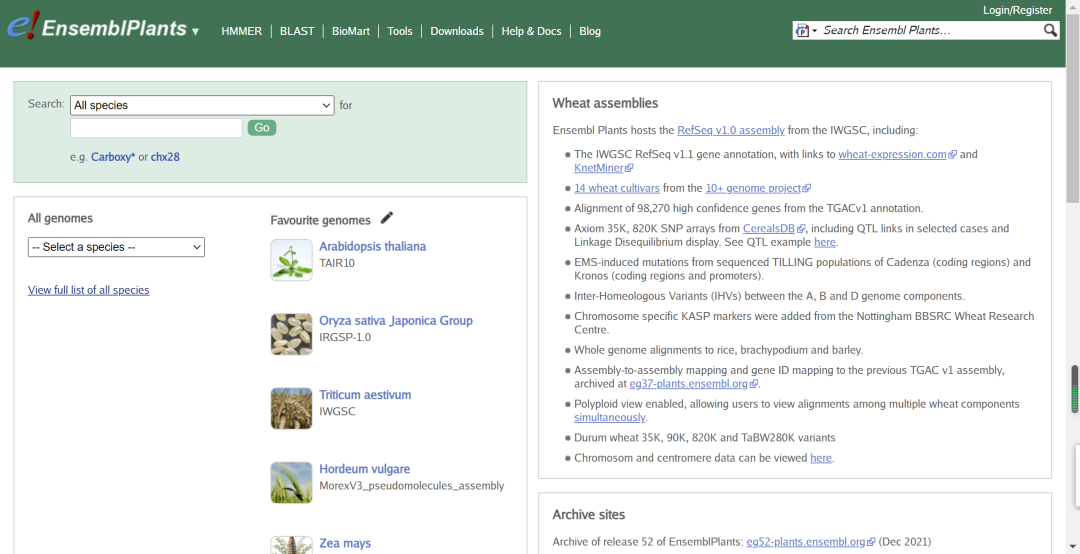The width and height of the screenshot is (1080, 554).
Task: Click the 'Archive sites' heading text
Action: pos(589,515)
